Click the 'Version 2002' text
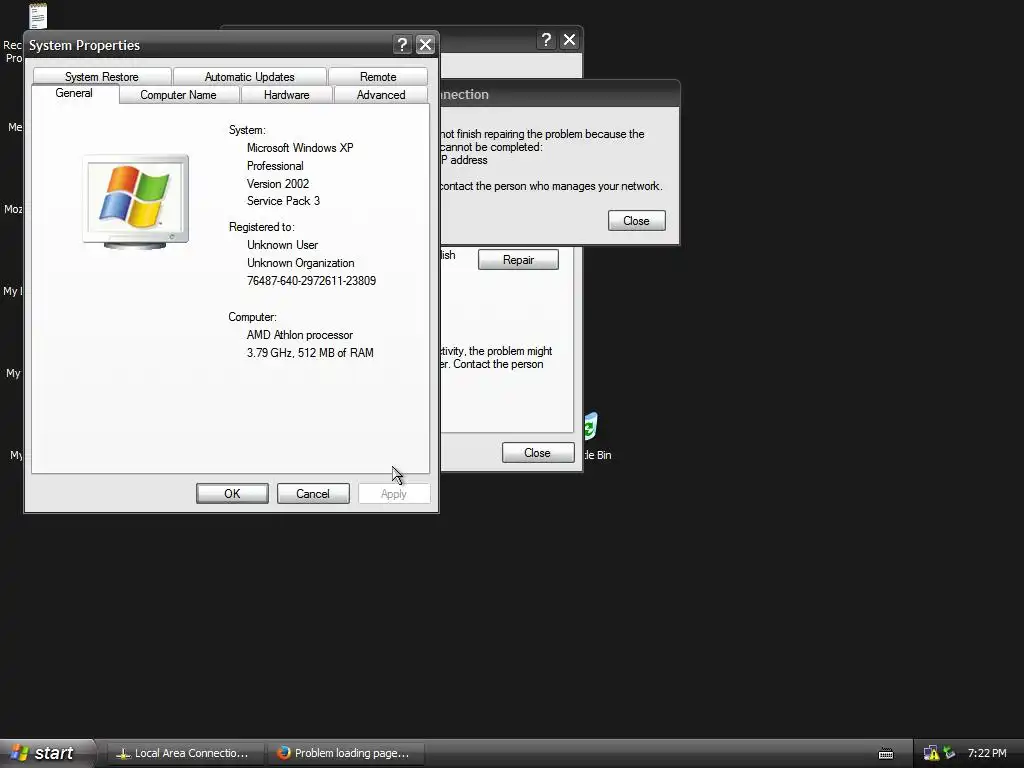Screen dimensions: 1024x768 278,184
